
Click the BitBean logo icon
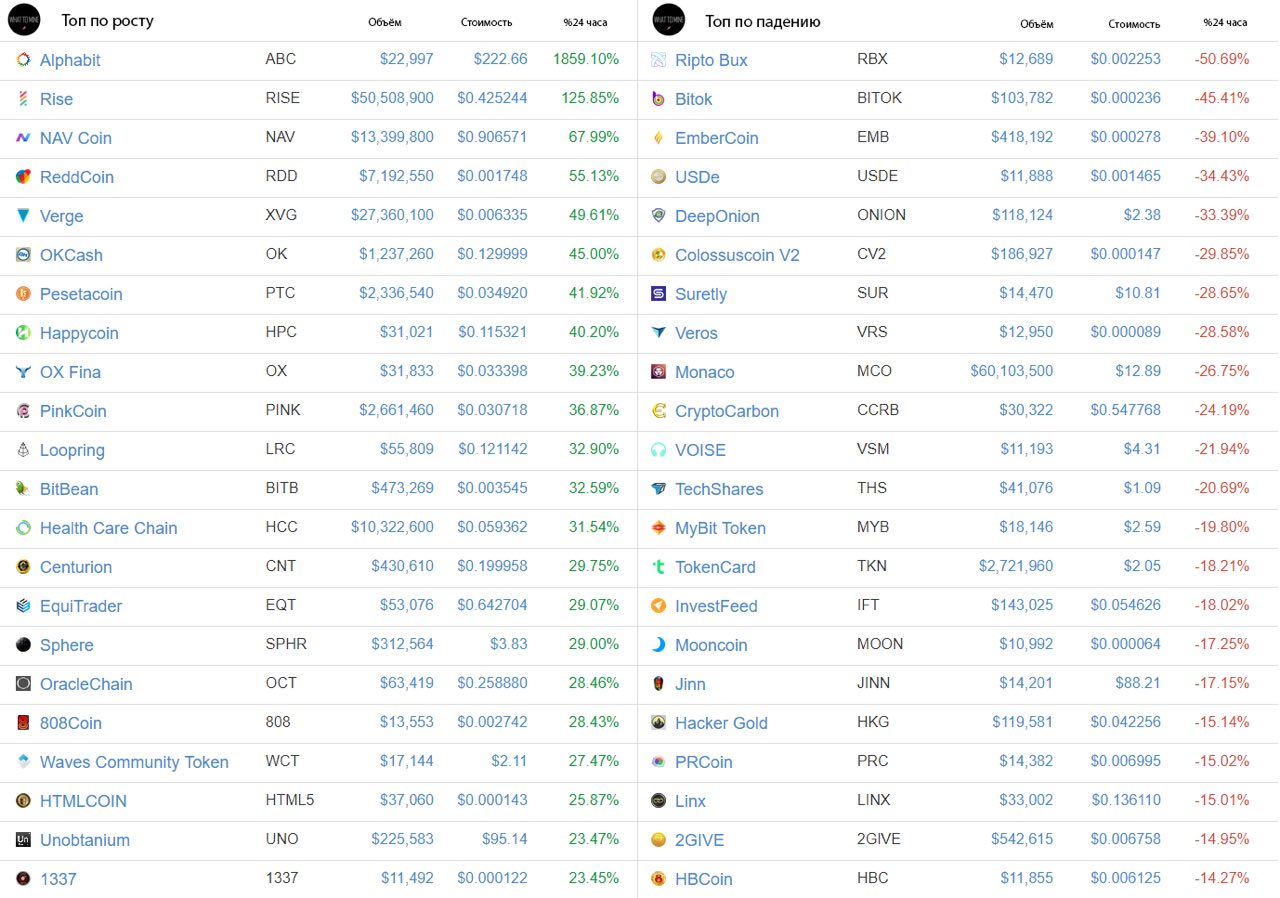pos(23,489)
